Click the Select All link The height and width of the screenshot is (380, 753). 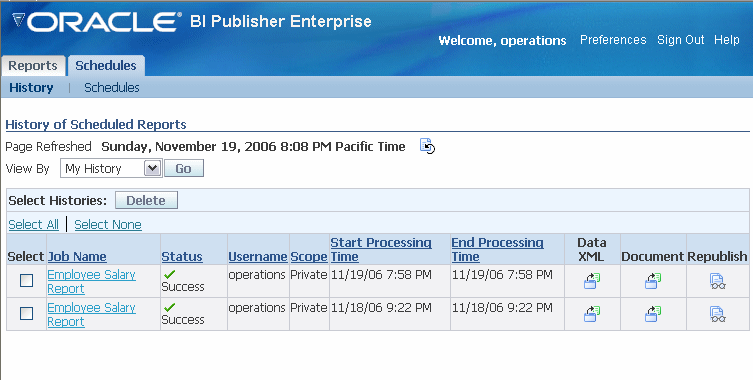[x=34, y=224]
